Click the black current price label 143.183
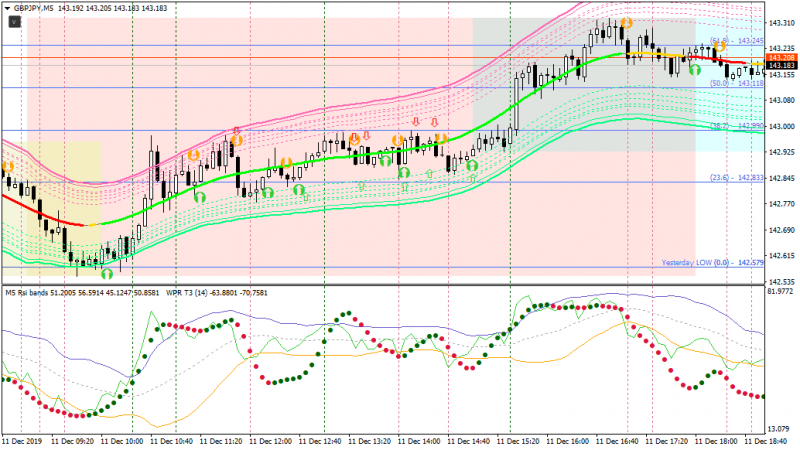800x450 pixels. click(x=781, y=65)
